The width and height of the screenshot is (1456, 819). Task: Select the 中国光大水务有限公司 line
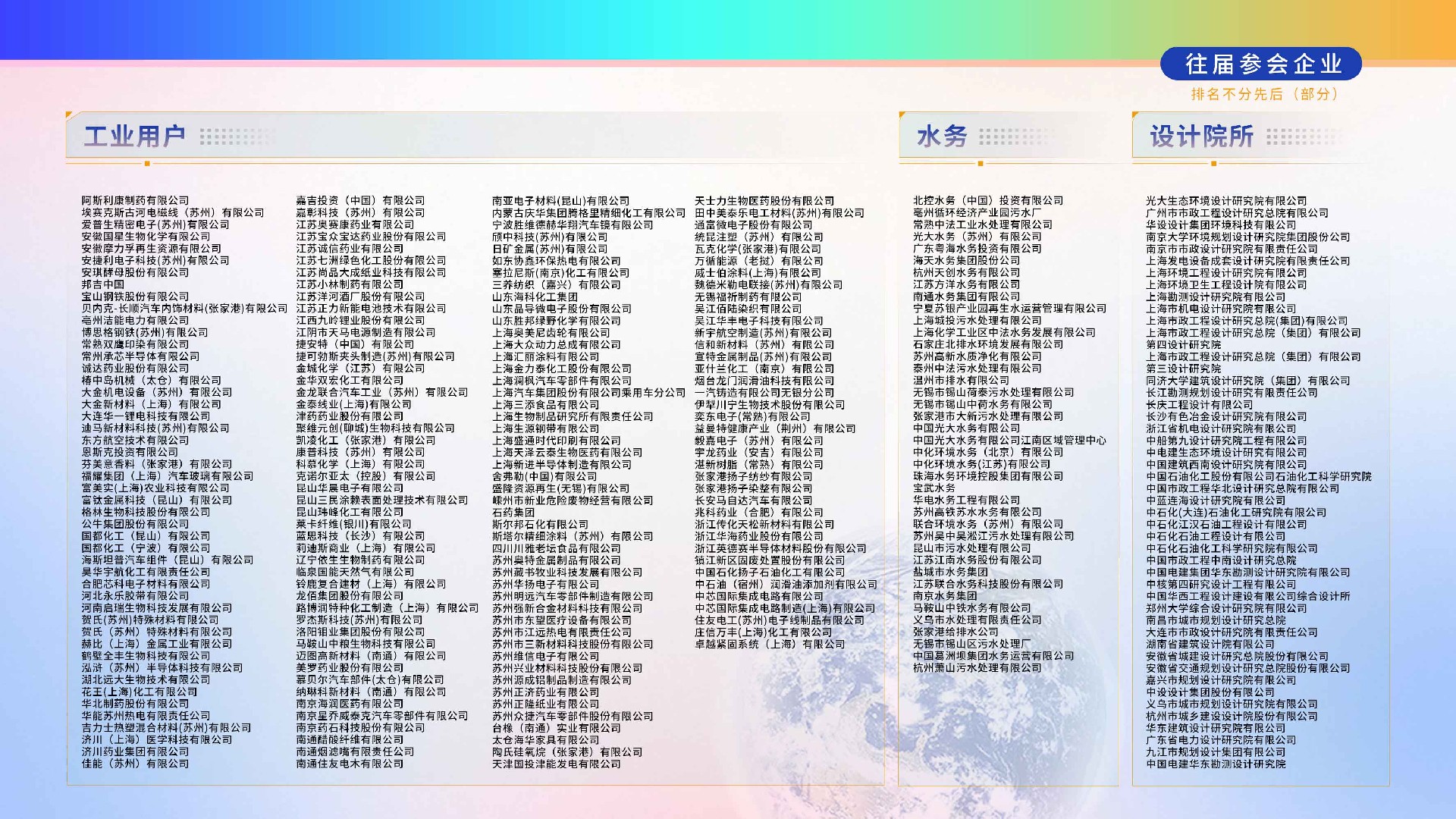[x=968, y=428]
